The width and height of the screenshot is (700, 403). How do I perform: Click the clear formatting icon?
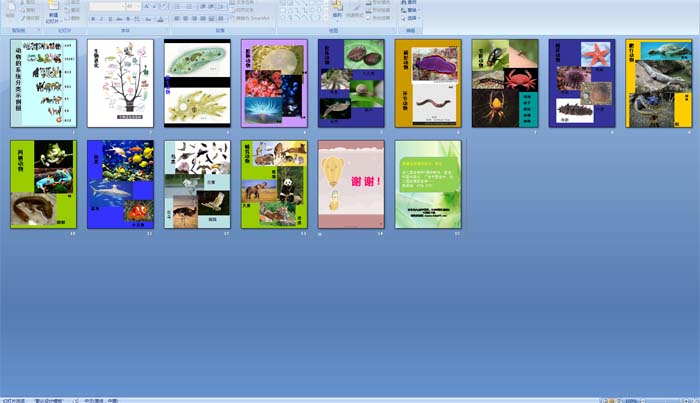click(x=164, y=6)
